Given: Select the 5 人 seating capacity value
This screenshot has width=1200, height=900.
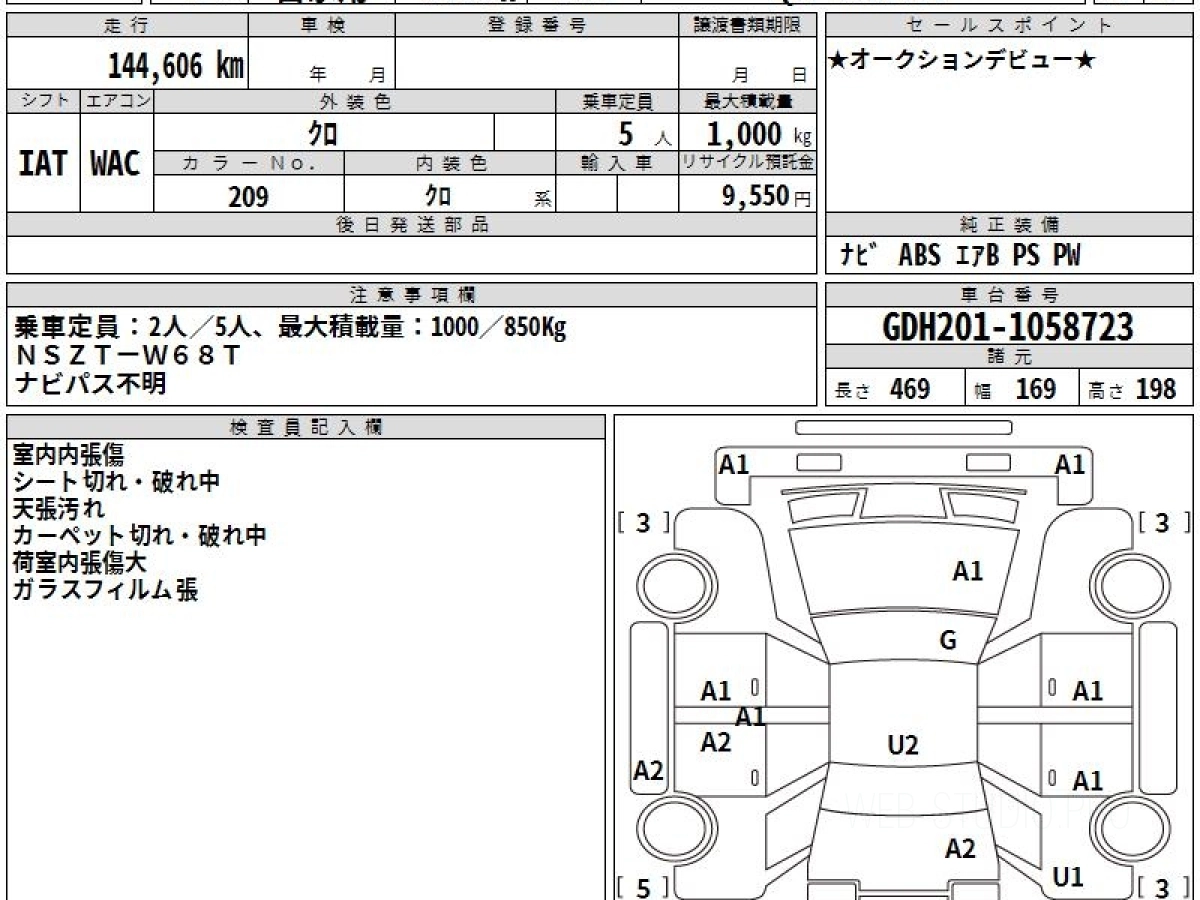Looking at the screenshot, I should 645,134.
